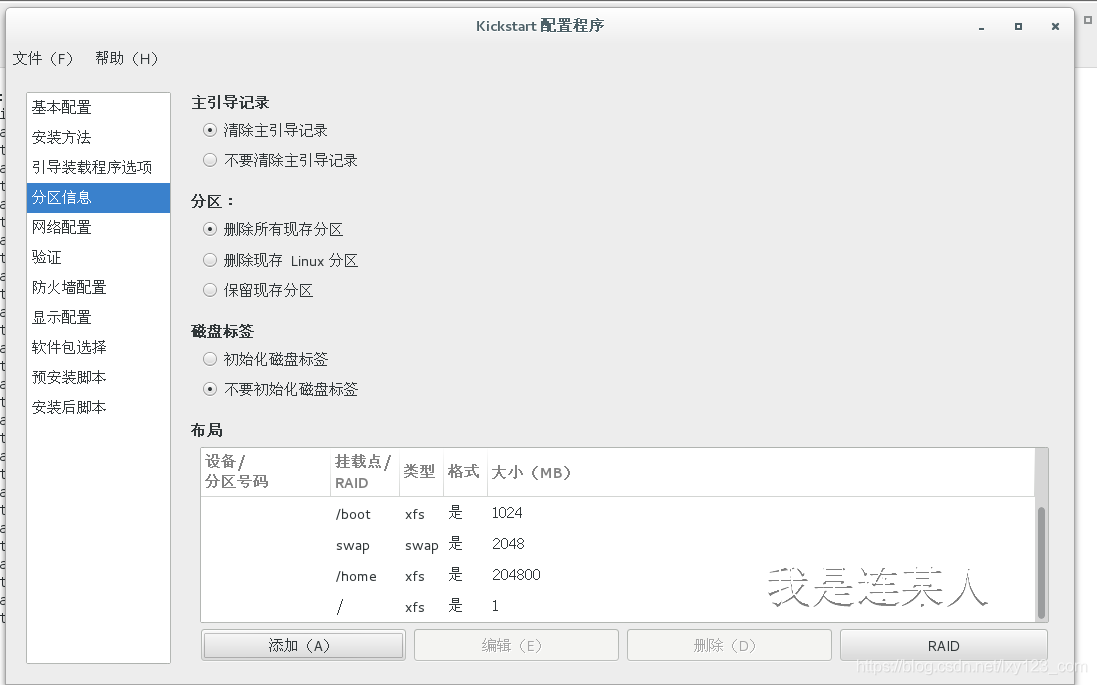Image resolution: width=1097 pixels, height=685 pixels.
Task: Select 安装后脚本 in the sidebar
Action: pyautogui.click(x=99, y=407)
